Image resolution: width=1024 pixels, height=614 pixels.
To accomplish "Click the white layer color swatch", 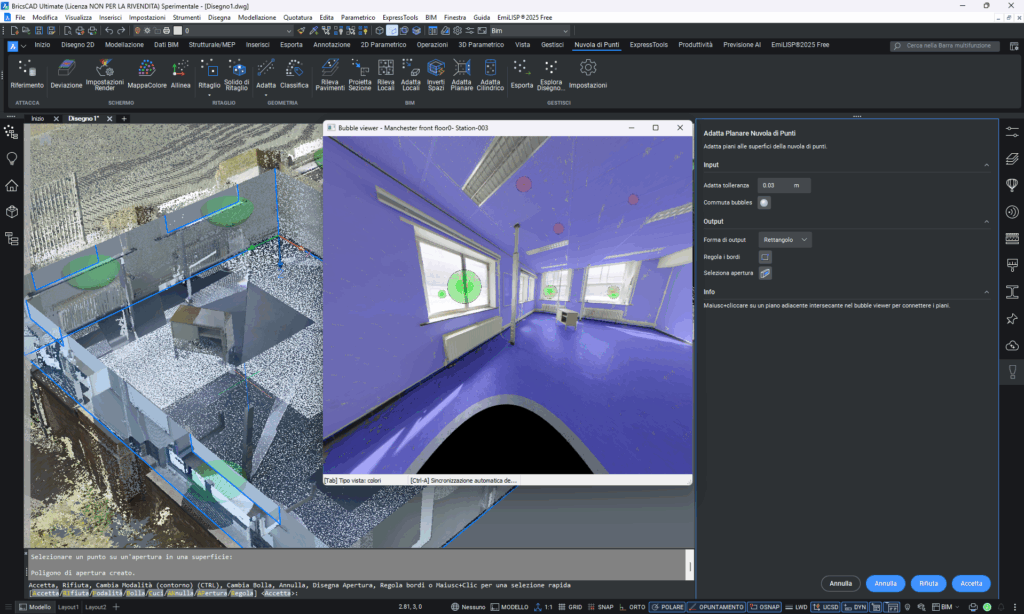I will pyautogui.click(x=177, y=31).
